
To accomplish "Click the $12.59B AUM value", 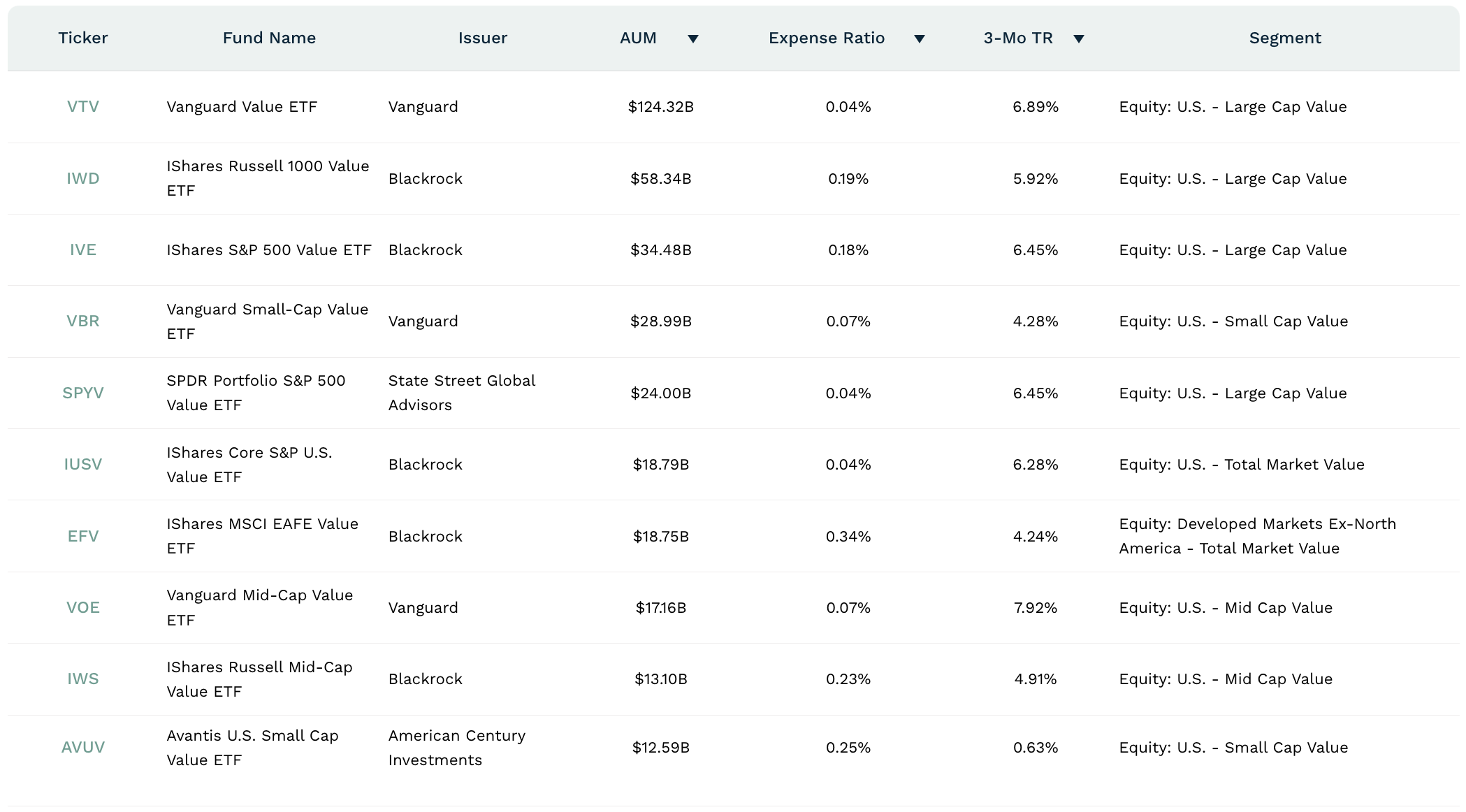I will click(x=661, y=747).
